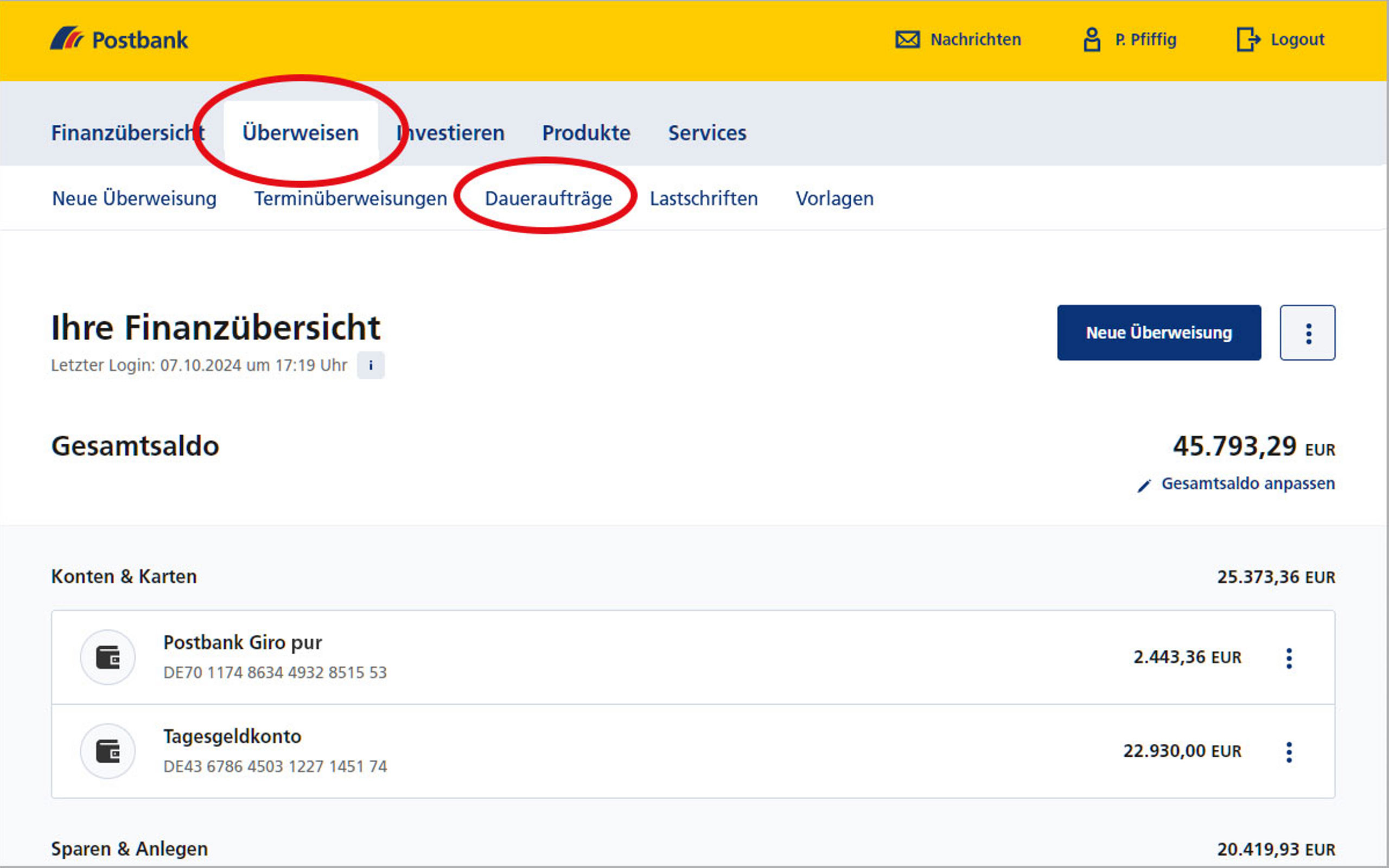The image size is (1389, 868).
Task: Open Lastschriften submenu
Action: [704, 198]
